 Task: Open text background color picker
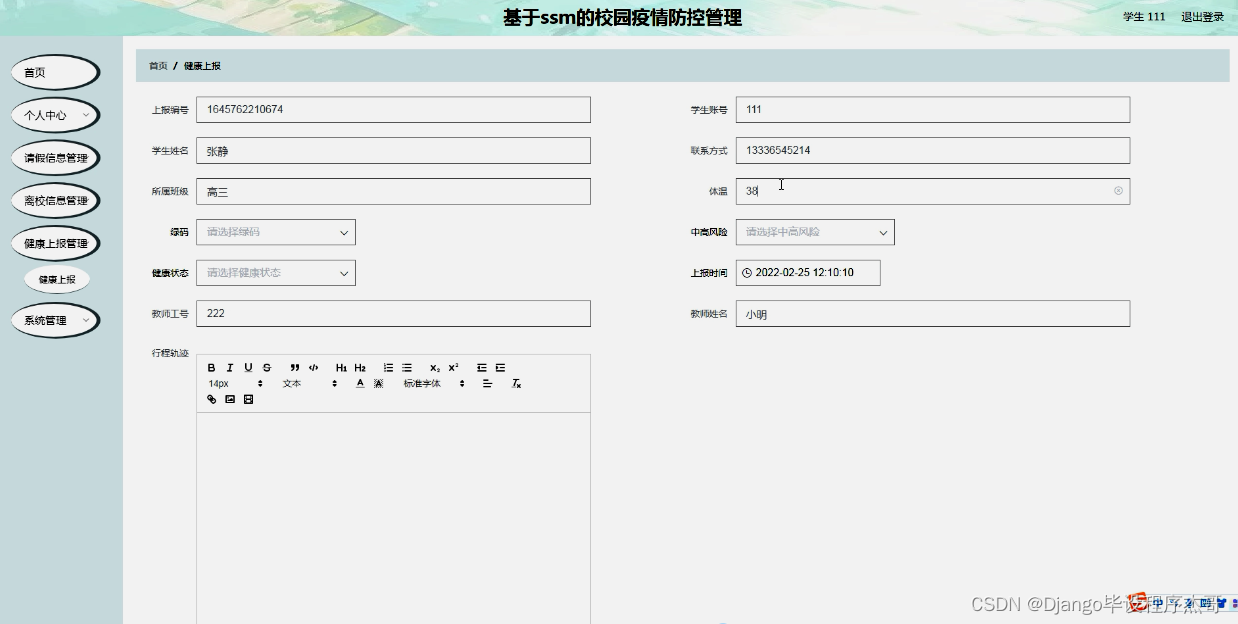379,384
